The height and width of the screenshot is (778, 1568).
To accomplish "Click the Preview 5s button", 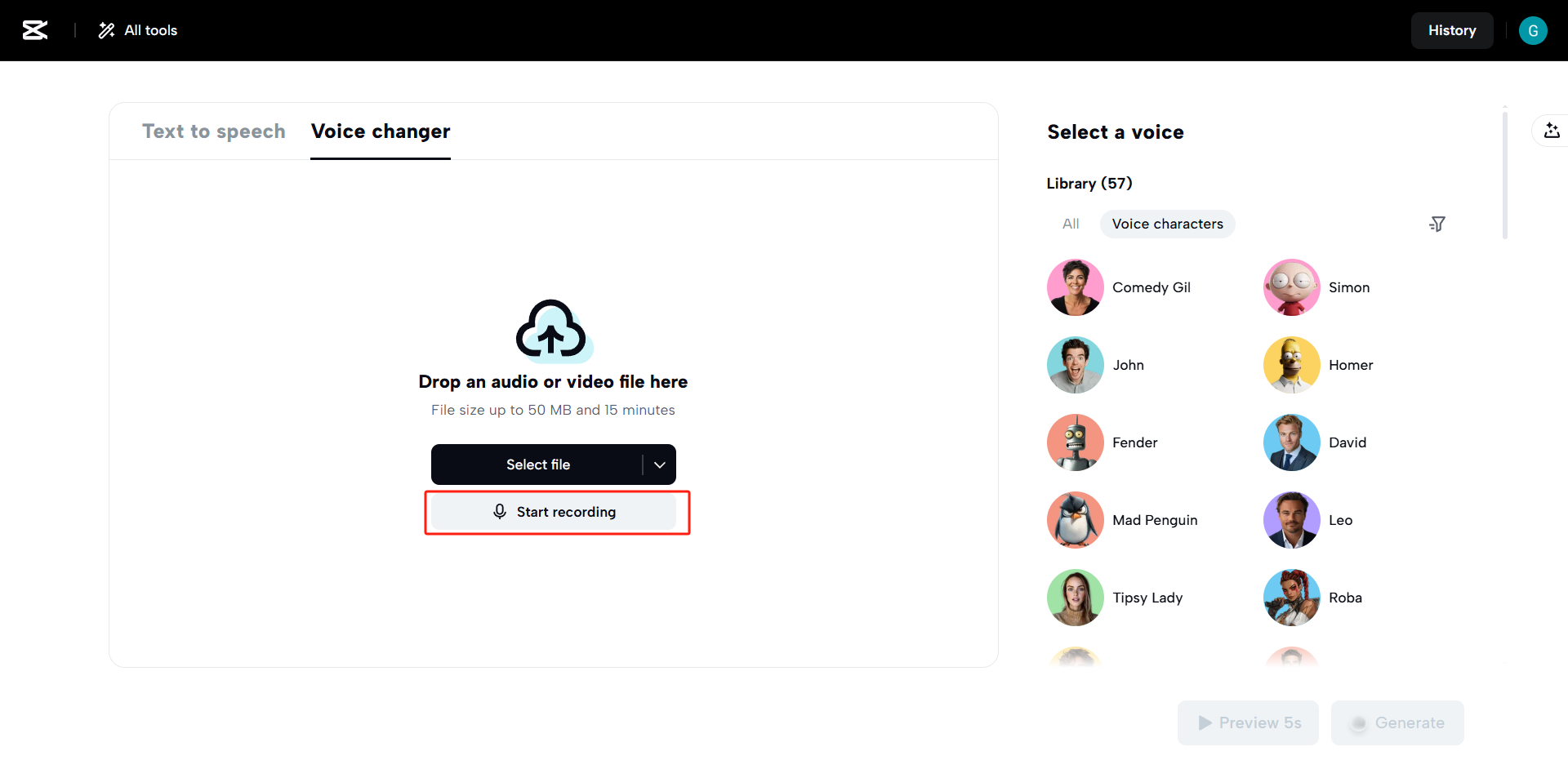I will 1248,722.
